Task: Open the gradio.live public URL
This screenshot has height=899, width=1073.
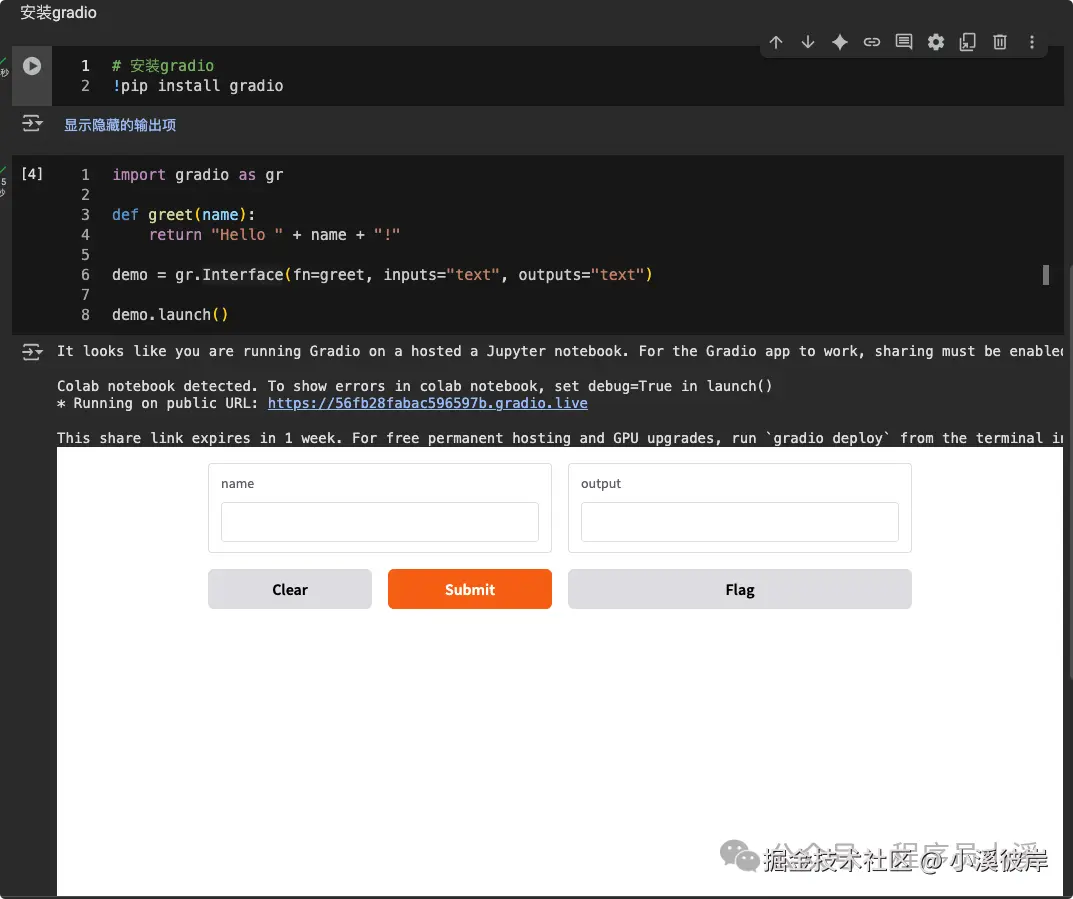Action: pyautogui.click(x=427, y=403)
